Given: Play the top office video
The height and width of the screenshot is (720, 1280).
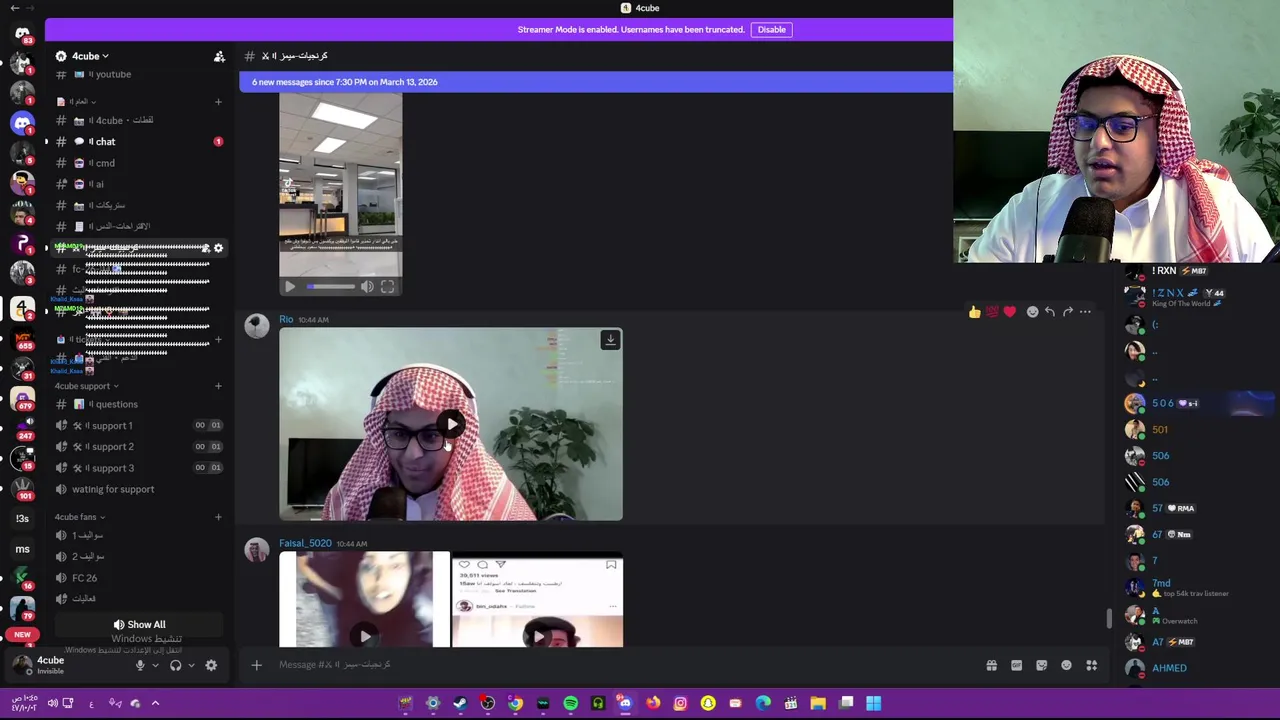Looking at the screenshot, I should pos(290,287).
